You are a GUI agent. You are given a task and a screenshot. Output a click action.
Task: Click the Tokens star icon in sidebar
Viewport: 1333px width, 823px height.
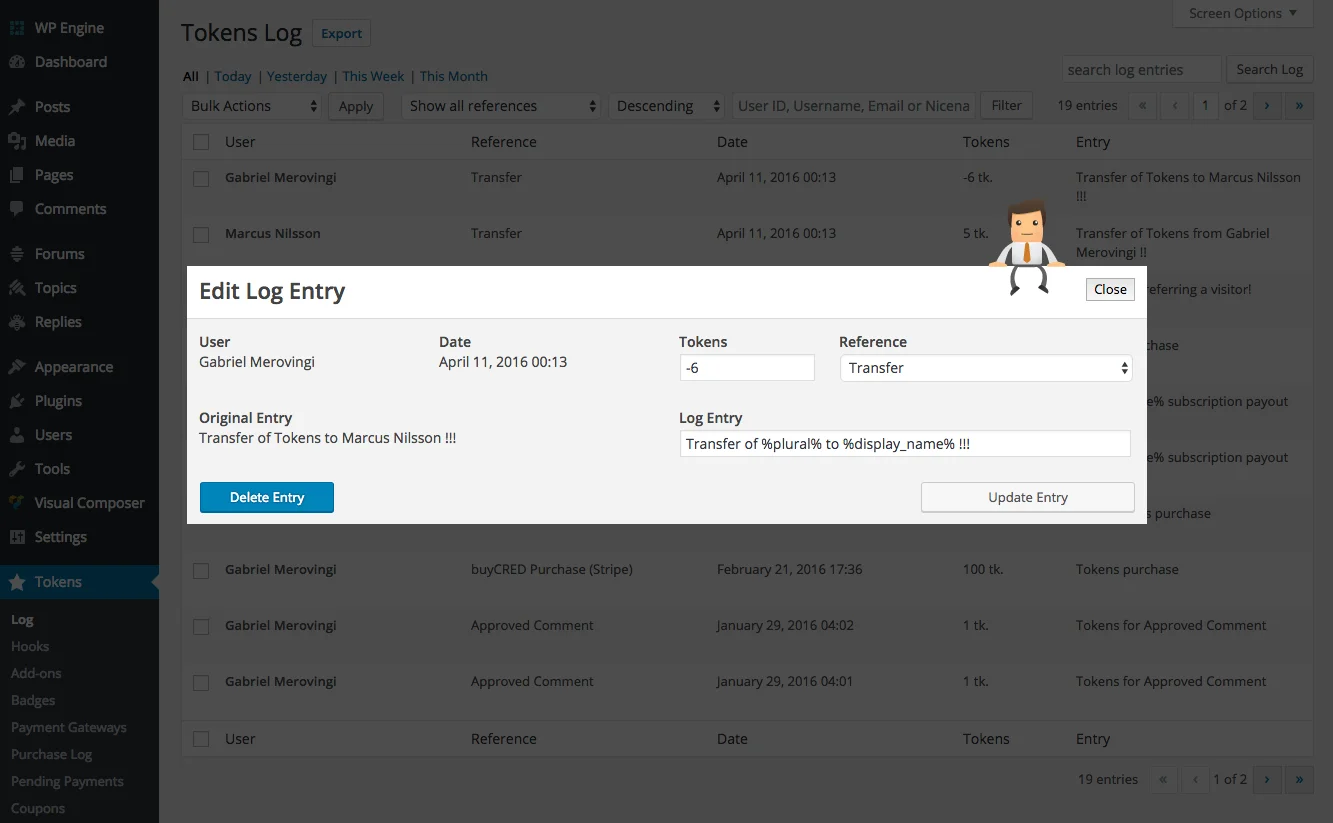[x=18, y=581]
